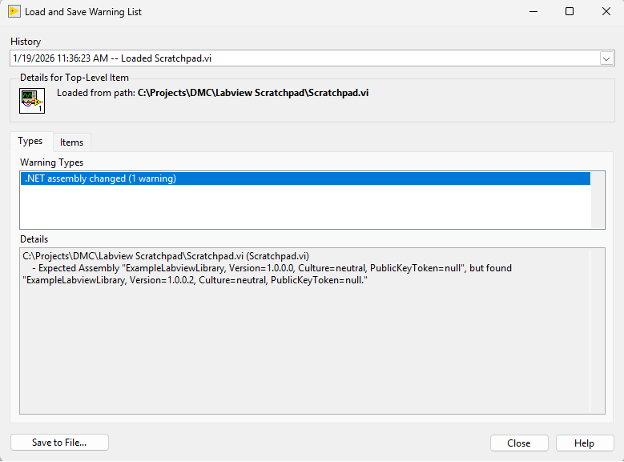
Task: Open Help for warning list
Action: point(584,443)
